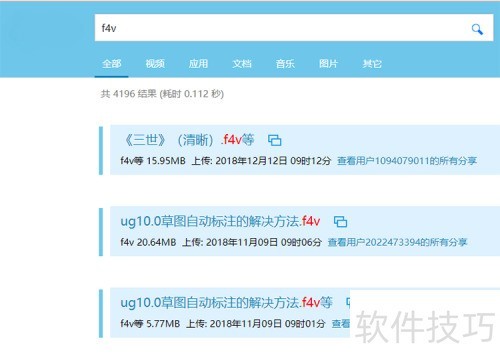Image resolution: width=500 pixels, height=364 pixels.
Task: View all shares of user 2022473394
Action: point(397,242)
